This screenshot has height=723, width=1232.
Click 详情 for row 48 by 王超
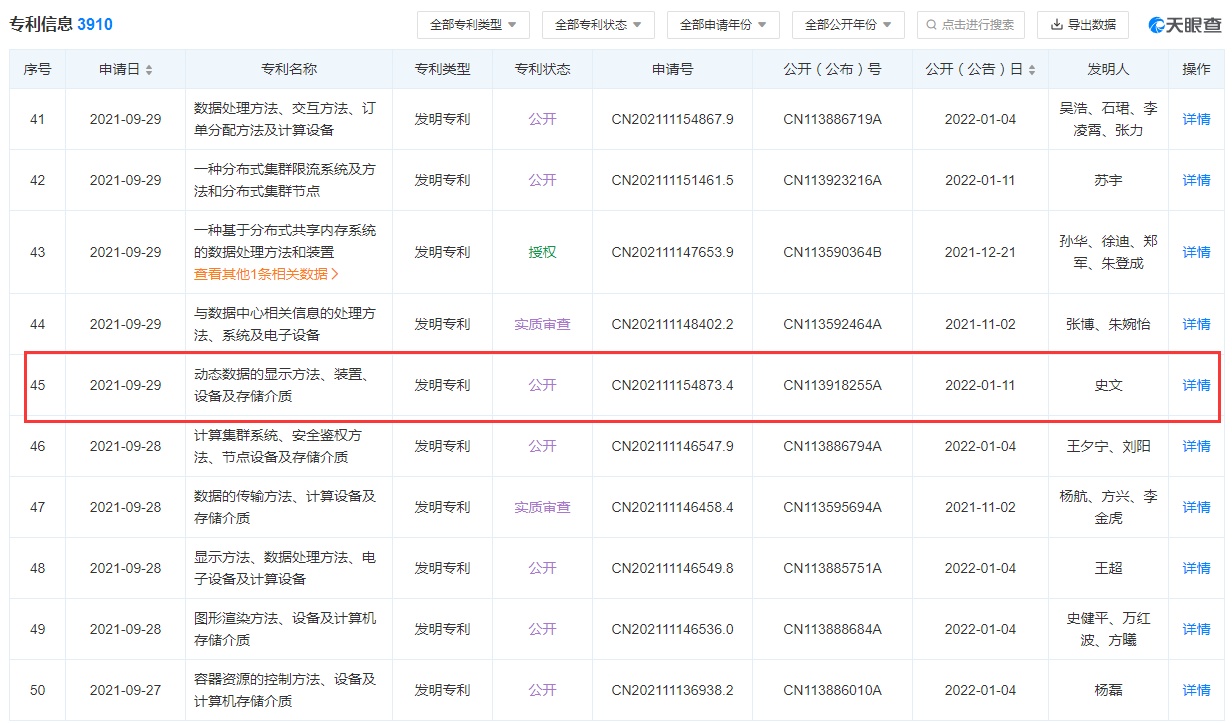1196,568
